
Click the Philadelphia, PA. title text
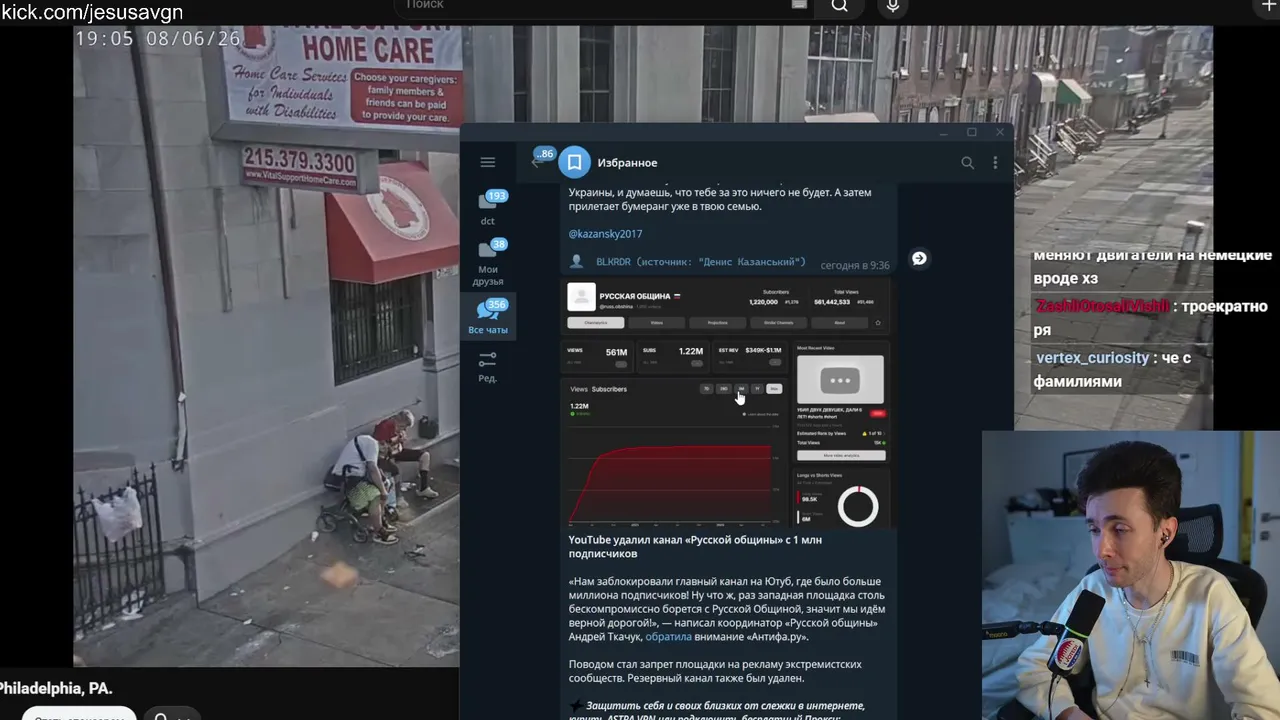pyautogui.click(x=56, y=689)
